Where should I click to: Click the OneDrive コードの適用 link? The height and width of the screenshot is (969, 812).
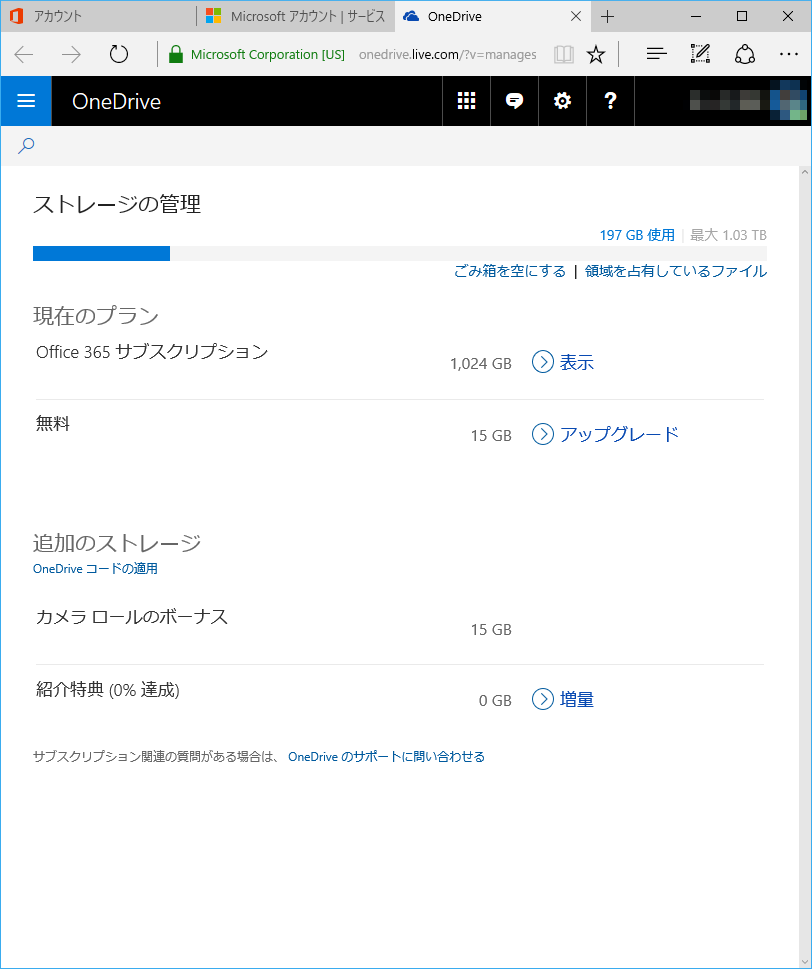(x=95, y=569)
